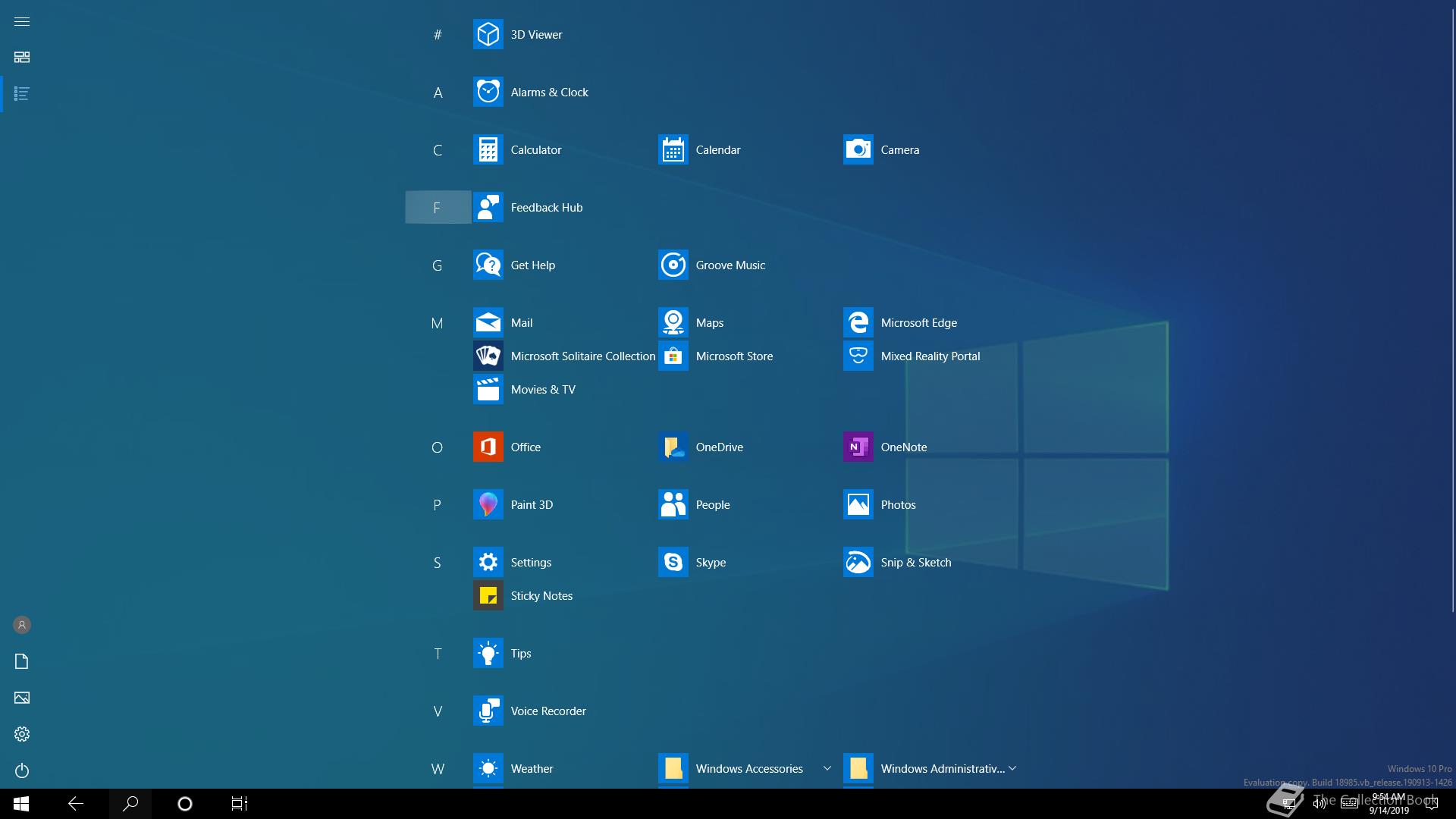Screen dimensions: 1456x819
Task: Open the Photos app icon
Action: click(x=858, y=504)
